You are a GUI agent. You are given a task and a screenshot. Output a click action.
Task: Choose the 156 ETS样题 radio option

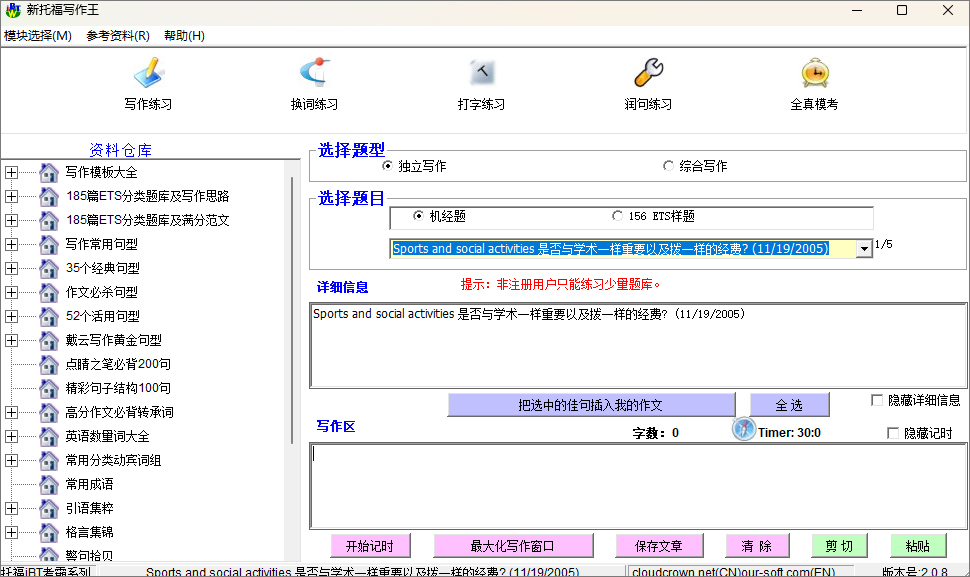pyautogui.click(x=617, y=216)
